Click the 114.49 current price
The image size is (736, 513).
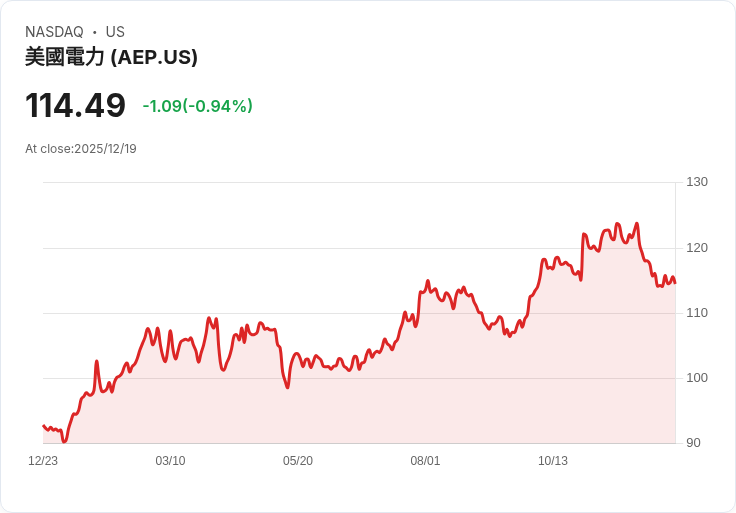pos(75,106)
